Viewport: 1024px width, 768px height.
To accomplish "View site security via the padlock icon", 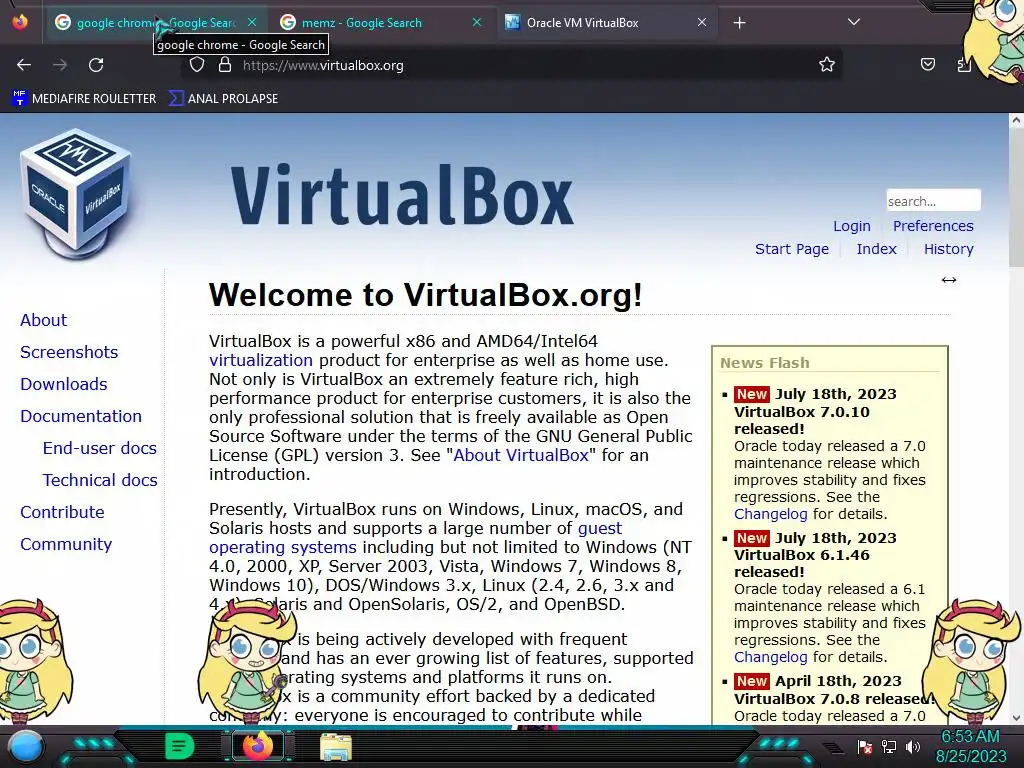I will tap(225, 65).
